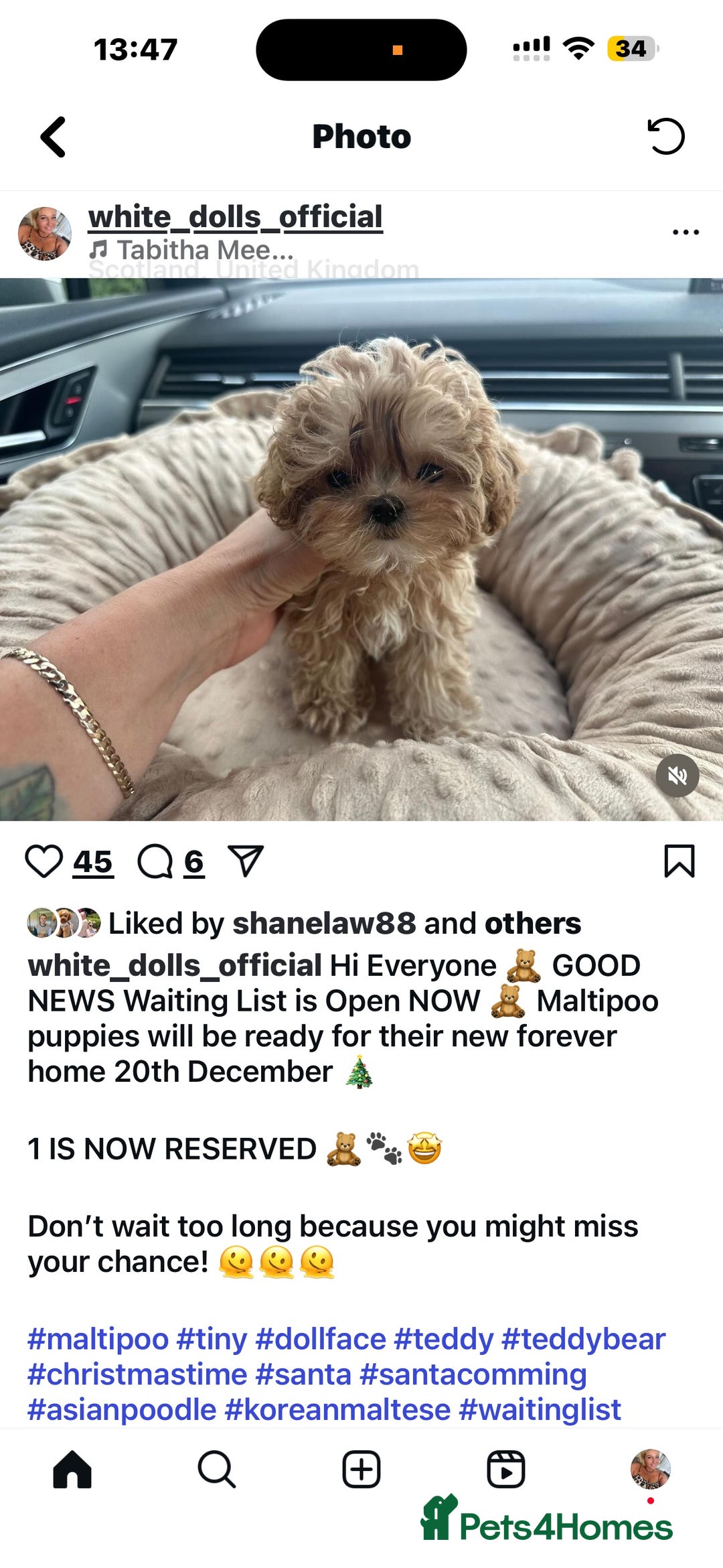
Task: Like the post with the heart icon
Action: [44, 861]
